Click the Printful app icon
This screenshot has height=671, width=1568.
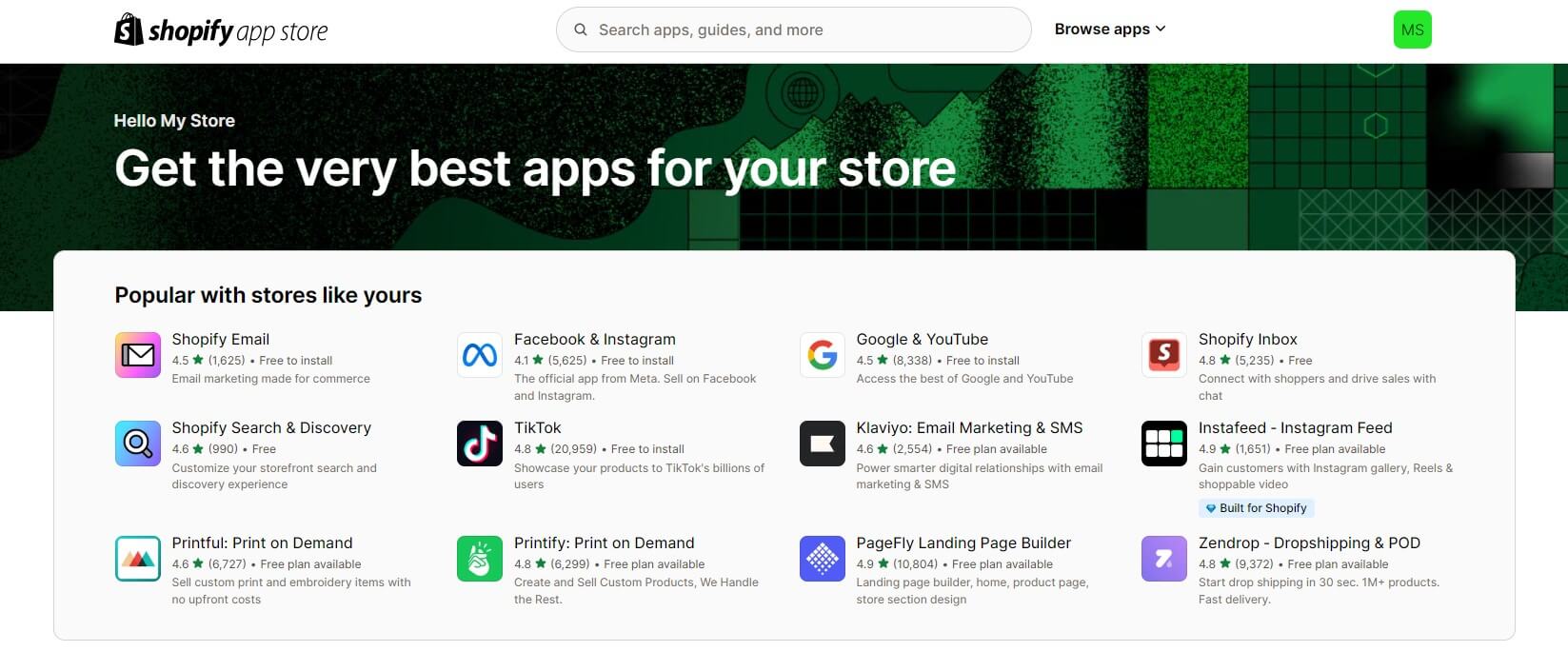138,559
